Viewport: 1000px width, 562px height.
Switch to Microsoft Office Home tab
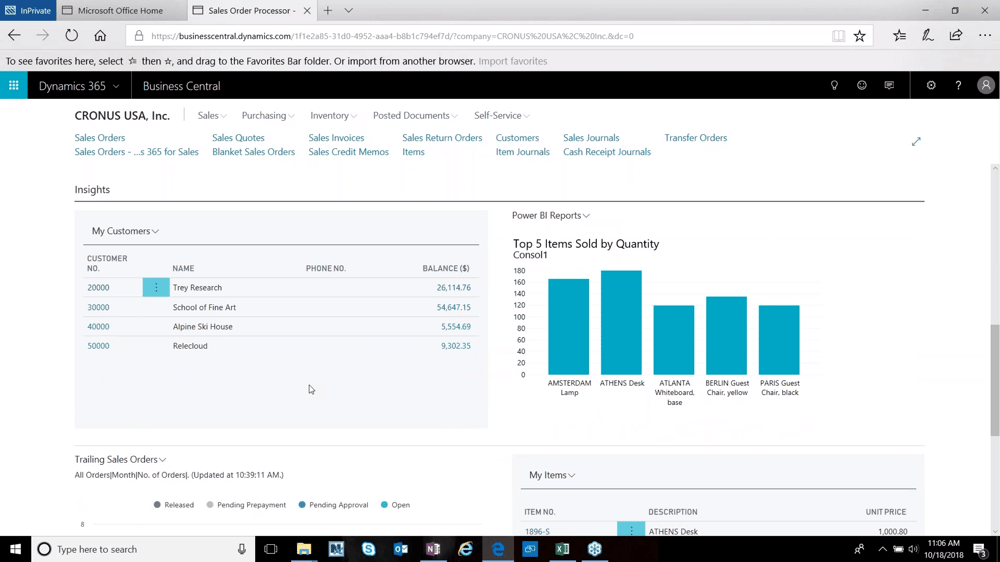(x=121, y=10)
